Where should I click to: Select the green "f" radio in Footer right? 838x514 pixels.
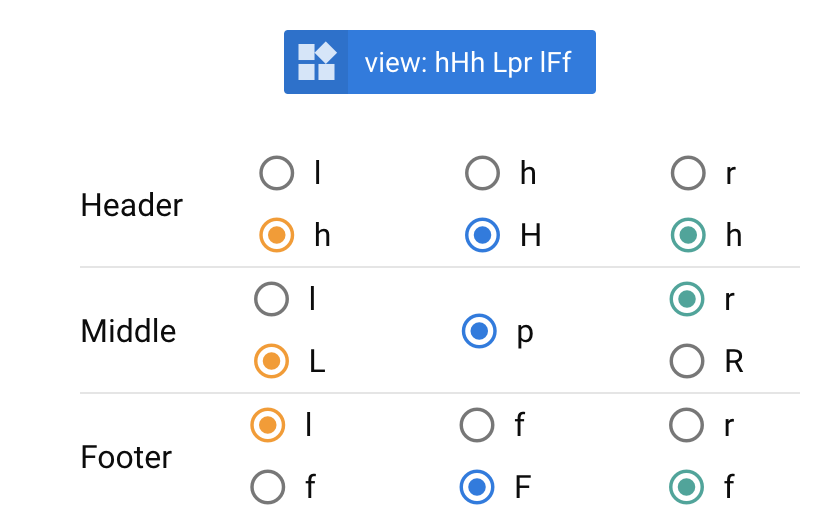686,487
